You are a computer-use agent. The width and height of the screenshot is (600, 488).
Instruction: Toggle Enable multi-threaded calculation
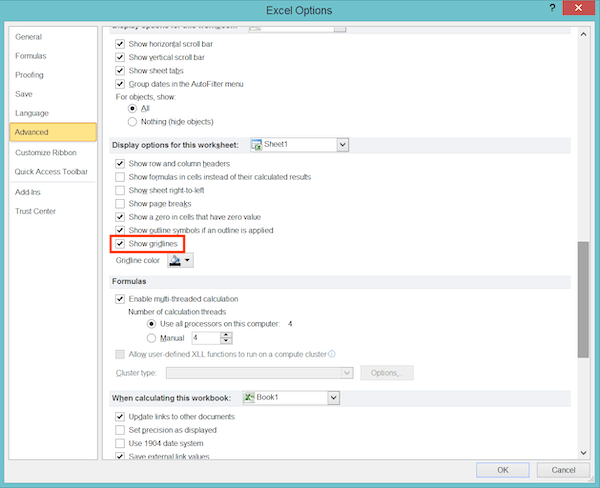click(121, 299)
